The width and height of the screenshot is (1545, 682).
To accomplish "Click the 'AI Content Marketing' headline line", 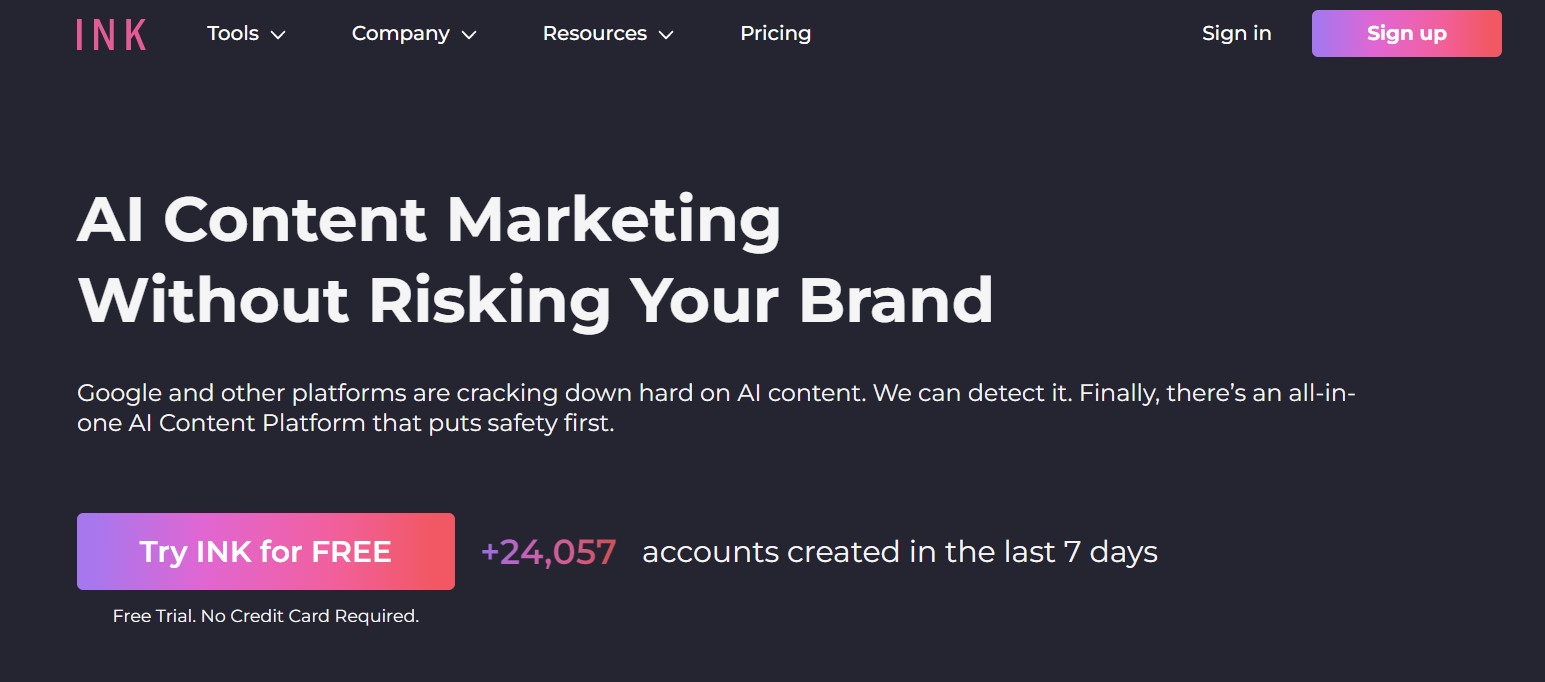I will [x=429, y=220].
